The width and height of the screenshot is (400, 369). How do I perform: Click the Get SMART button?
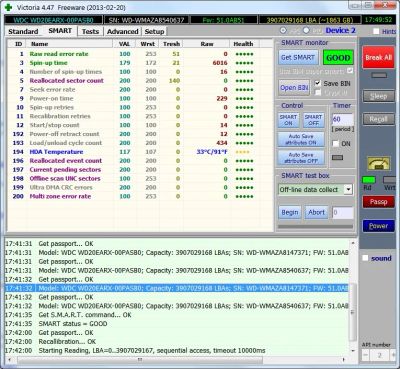[298, 57]
